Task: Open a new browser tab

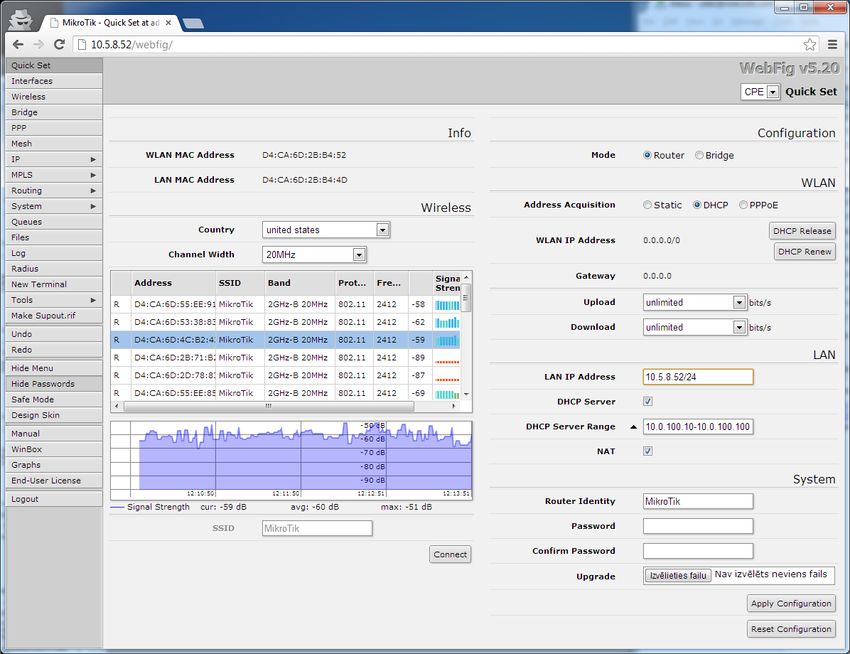Action: click(x=193, y=23)
